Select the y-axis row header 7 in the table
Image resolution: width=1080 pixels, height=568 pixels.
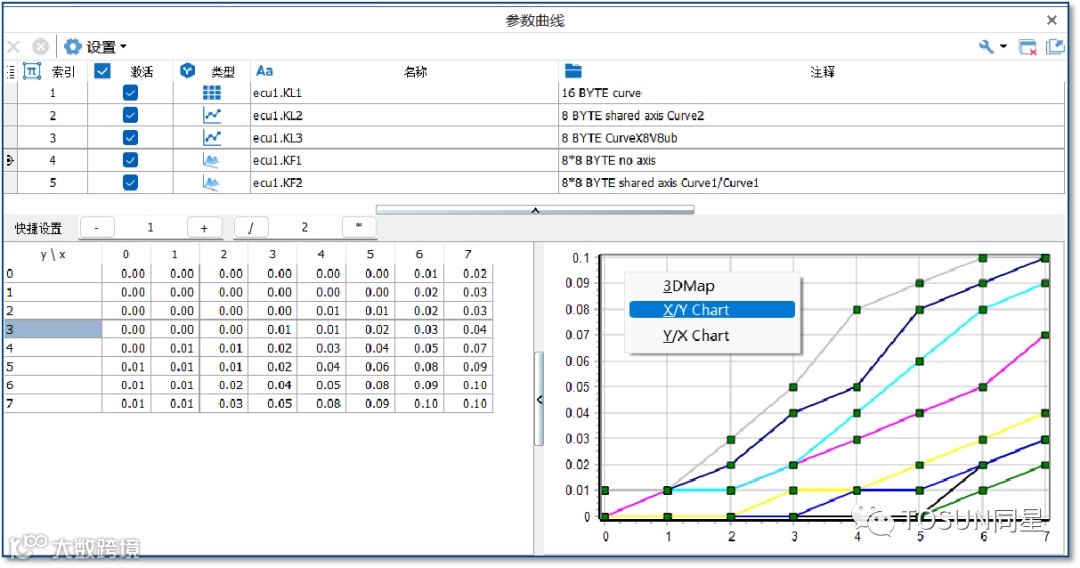[x=53, y=403]
